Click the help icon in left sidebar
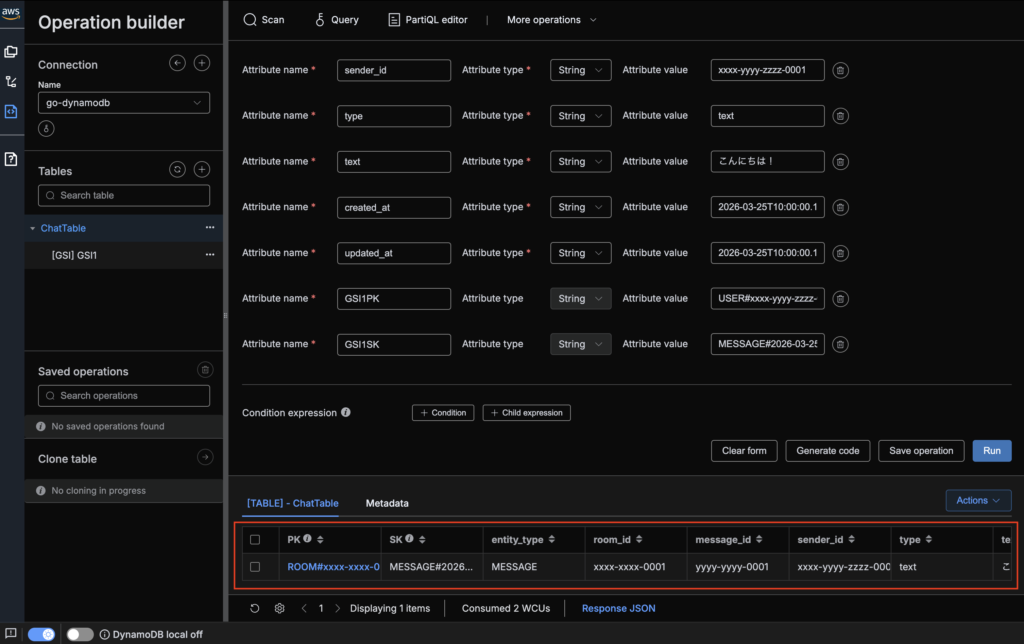Viewport: 1024px width, 644px height. pos(11,159)
